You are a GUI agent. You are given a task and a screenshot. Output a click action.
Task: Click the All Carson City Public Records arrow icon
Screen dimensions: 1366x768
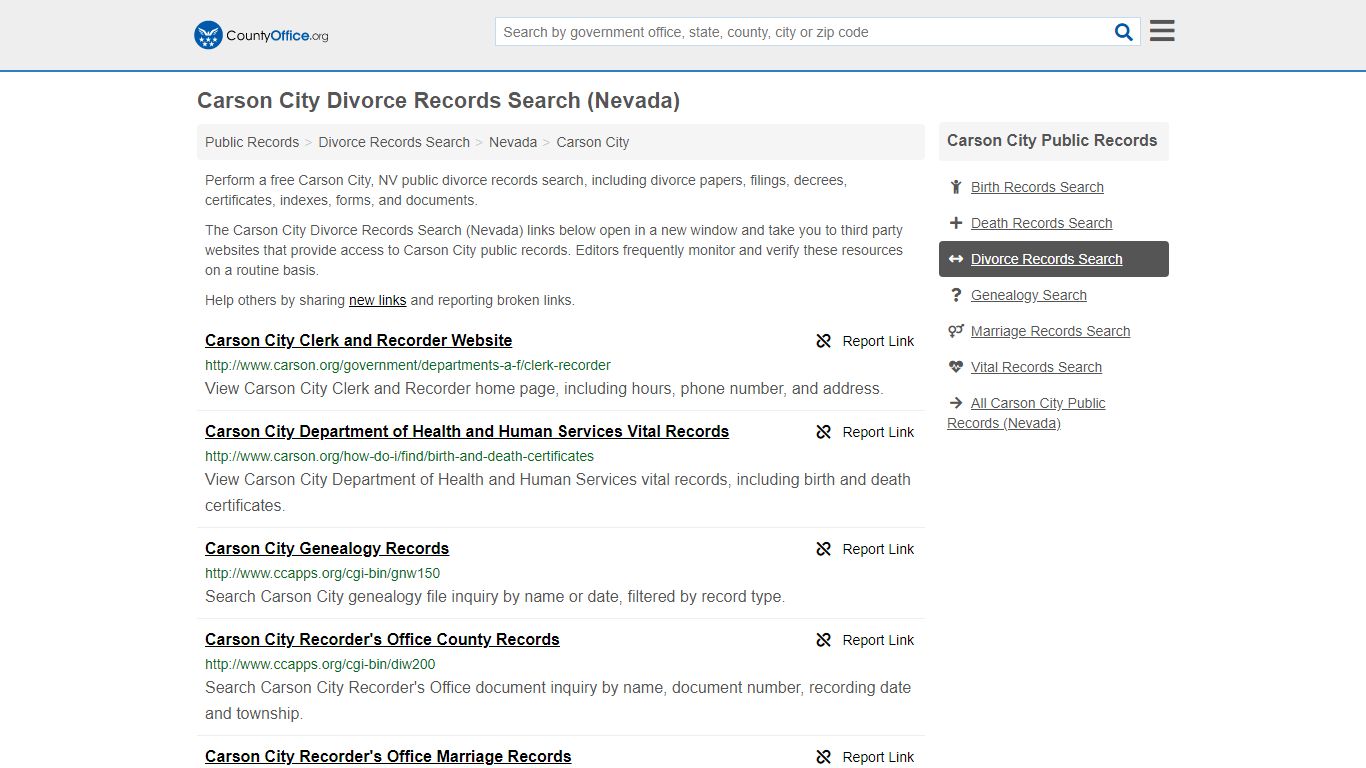click(956, 403)
